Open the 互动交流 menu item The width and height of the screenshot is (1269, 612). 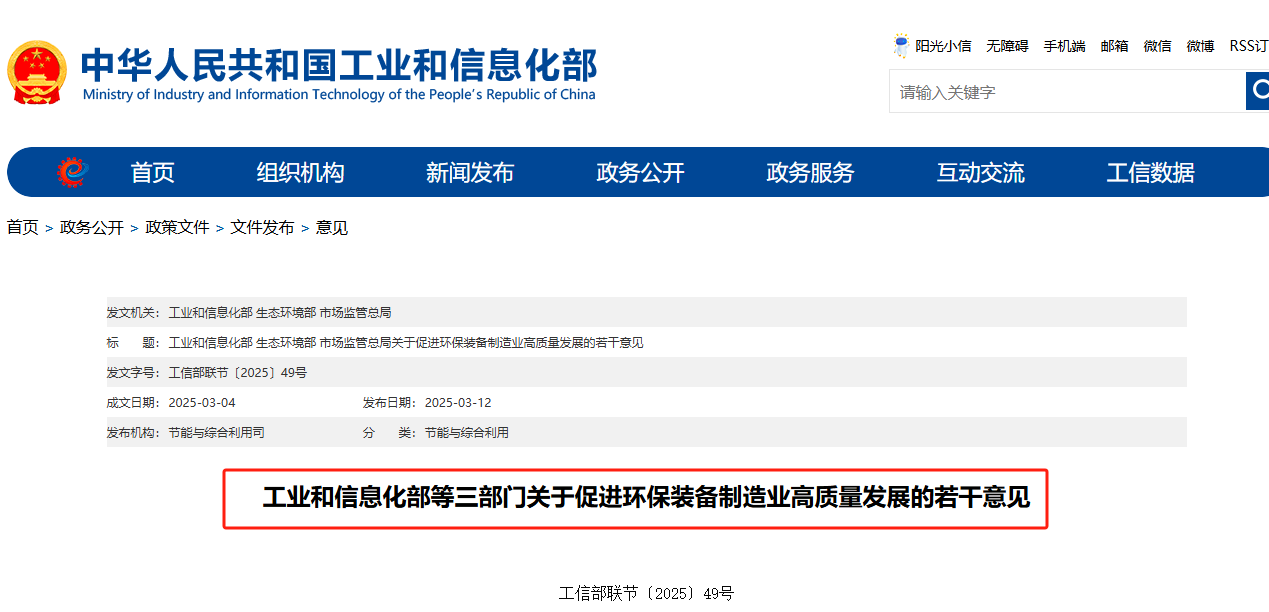pyautogui.click(x=980, y=173)
